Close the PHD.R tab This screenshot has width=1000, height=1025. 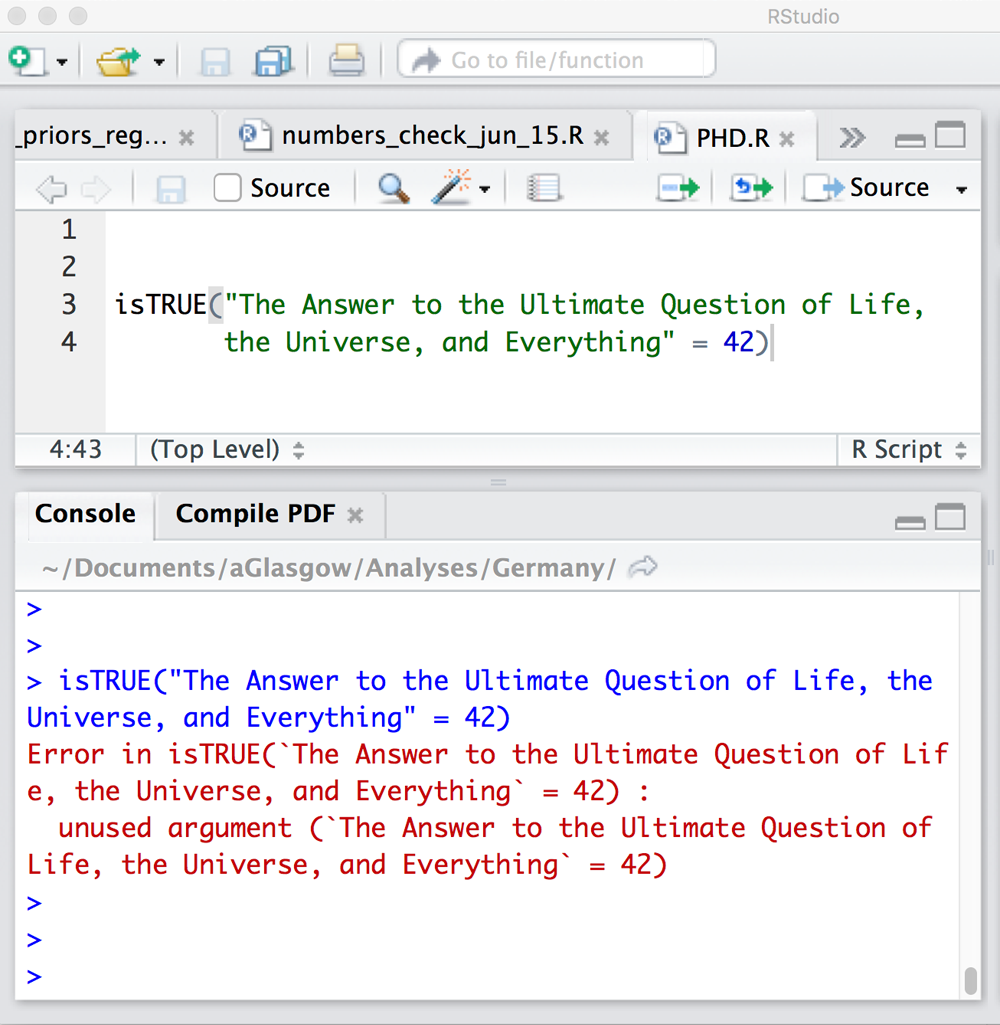coord(787,139)
